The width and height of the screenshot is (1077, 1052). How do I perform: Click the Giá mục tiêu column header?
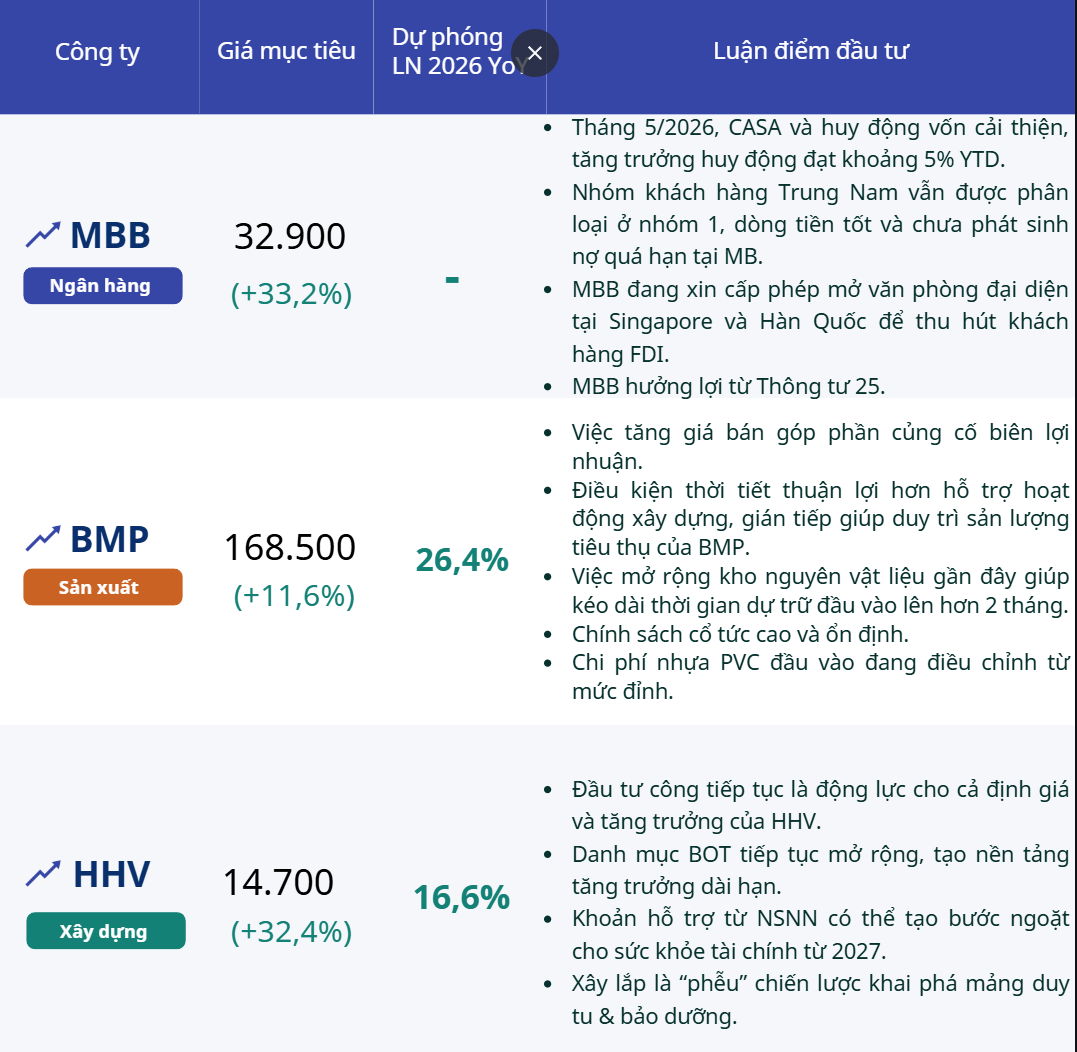(286, 51)
